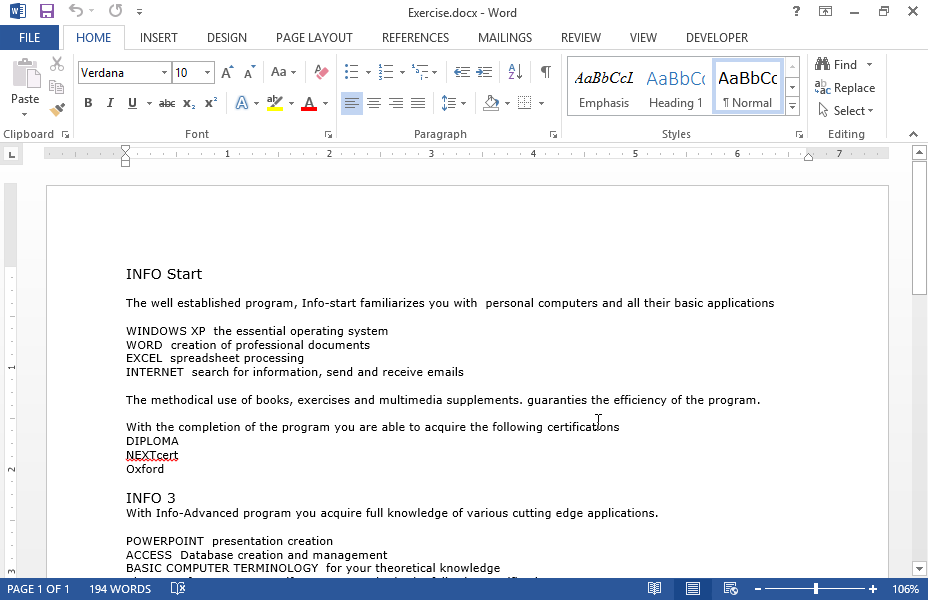
Task: Open the font name dropdown for Verdana
Action: click(x=164, y=73)
